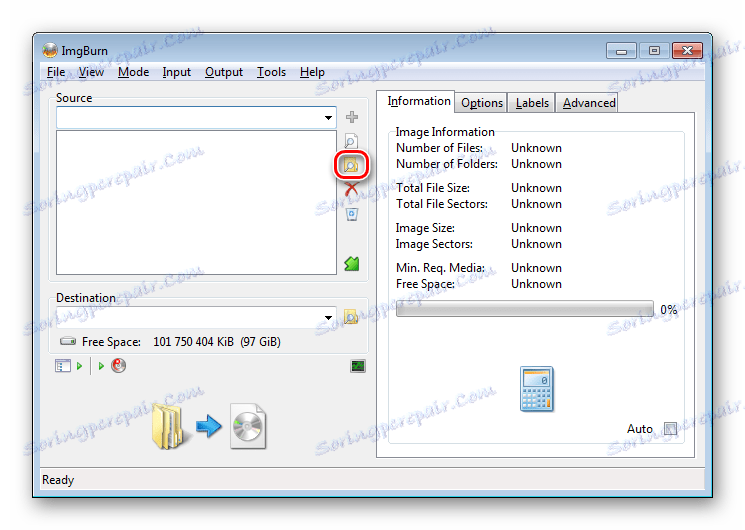Screen dimensions: 745x530
Task: Click the second green play arrow
Action: pyautogui.click(x=101, y=366)
